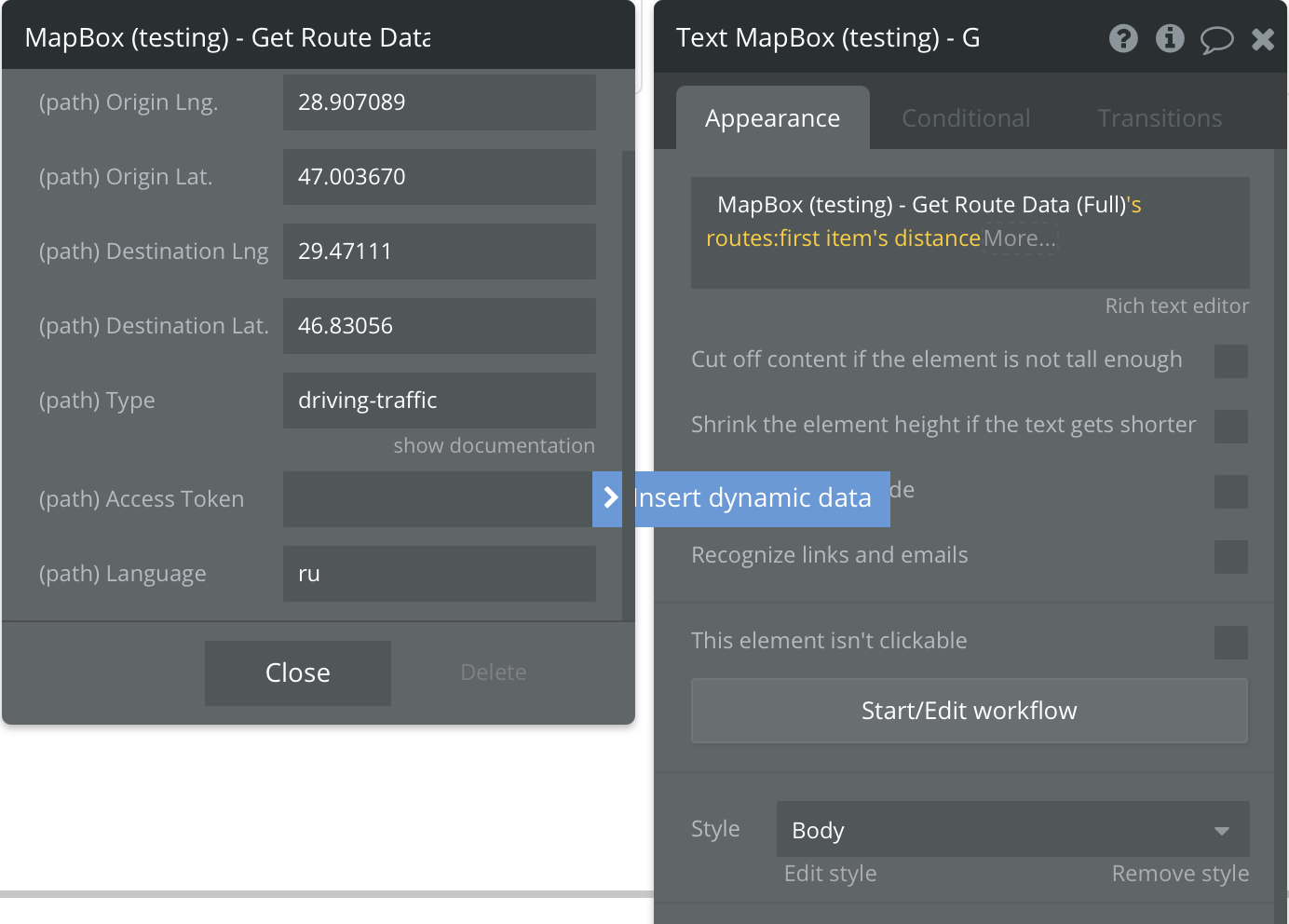Click the Access Token input field
This screenshot has width=1289, height=924.
440,499
